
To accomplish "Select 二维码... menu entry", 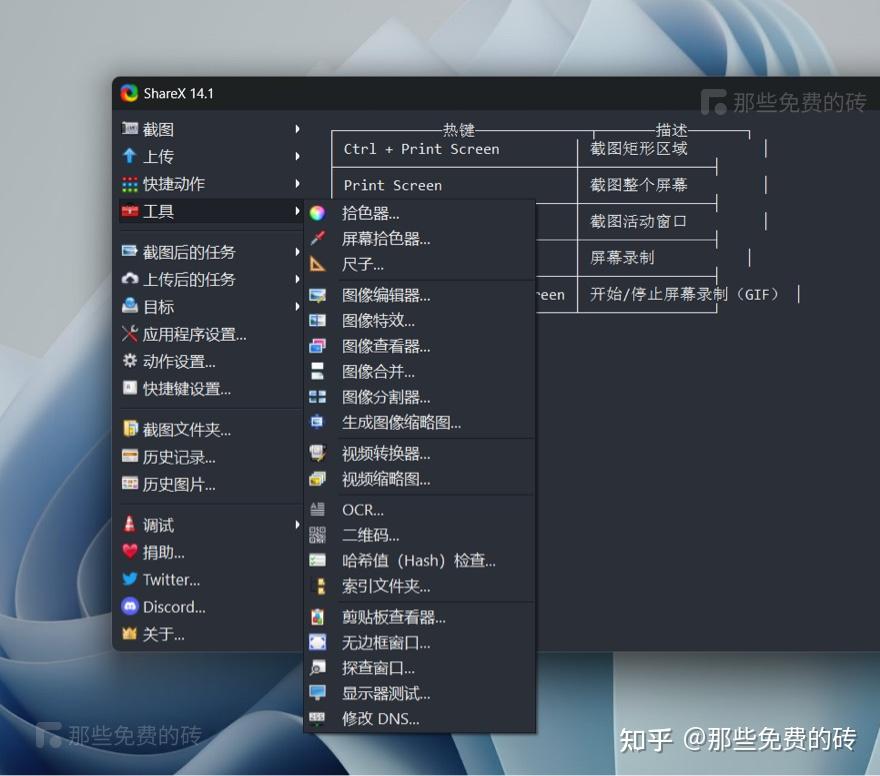I will coord(419,535).
